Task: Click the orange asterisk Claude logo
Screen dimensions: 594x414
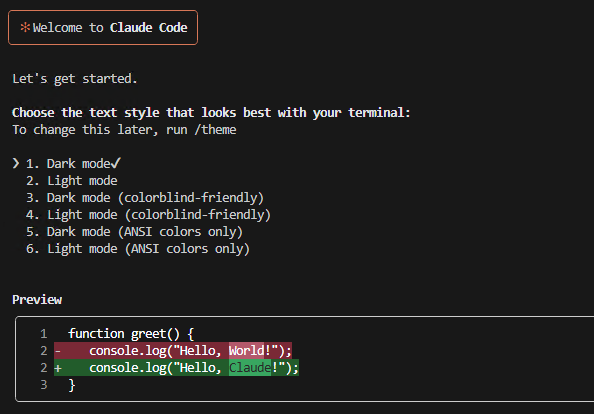Action: [25, 27]
